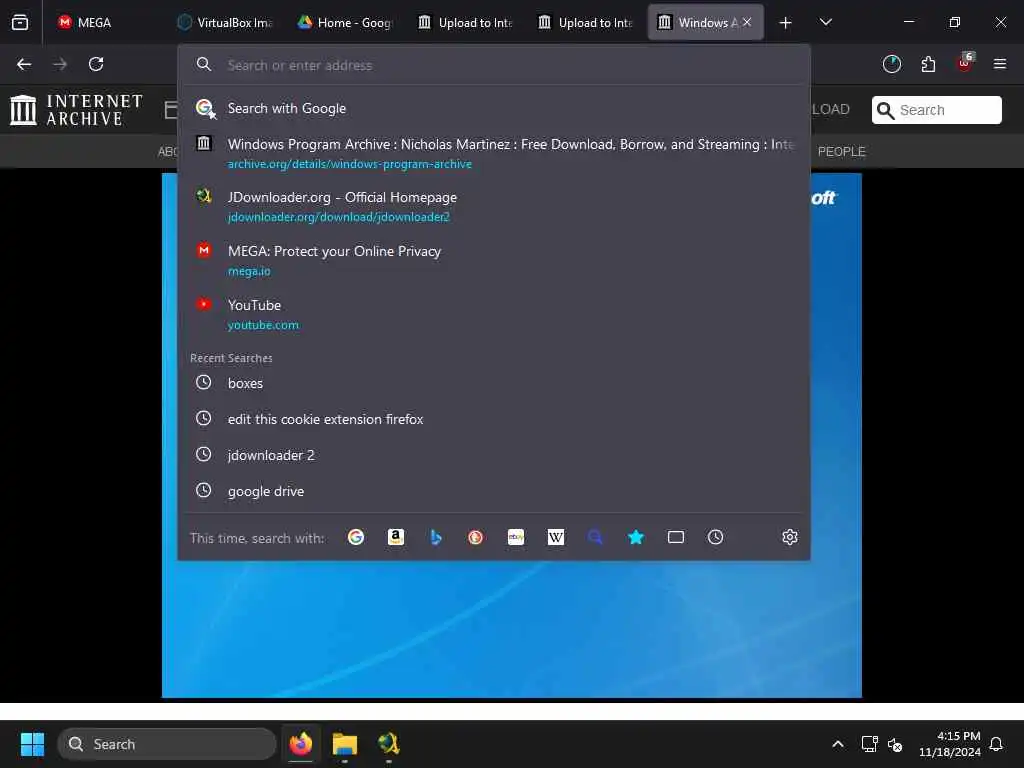Reload the current page

[x=96, y=64]
